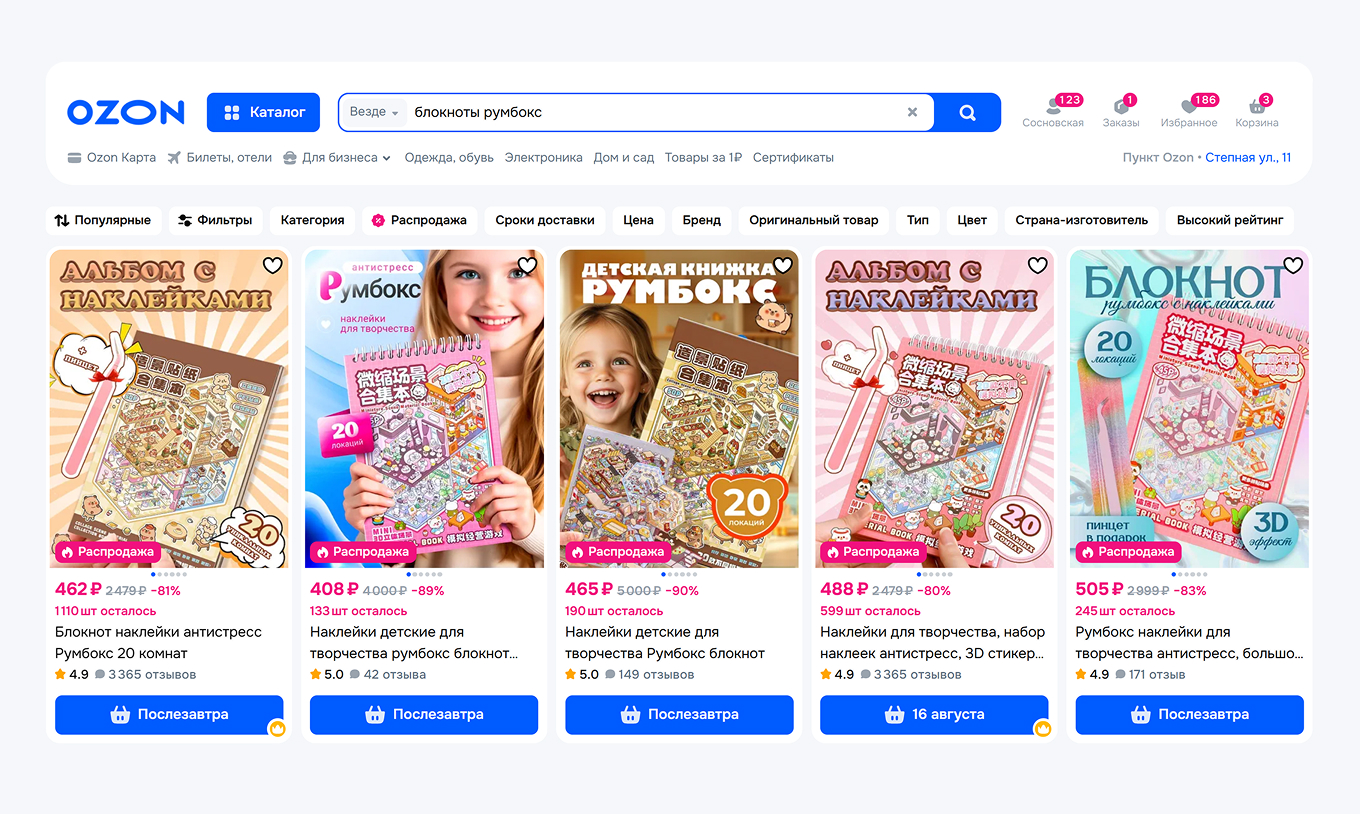Toggle favorite heart on first product
Image resolution: width=1360 pixels, height=814 pixels.
(x=273, y=265)
